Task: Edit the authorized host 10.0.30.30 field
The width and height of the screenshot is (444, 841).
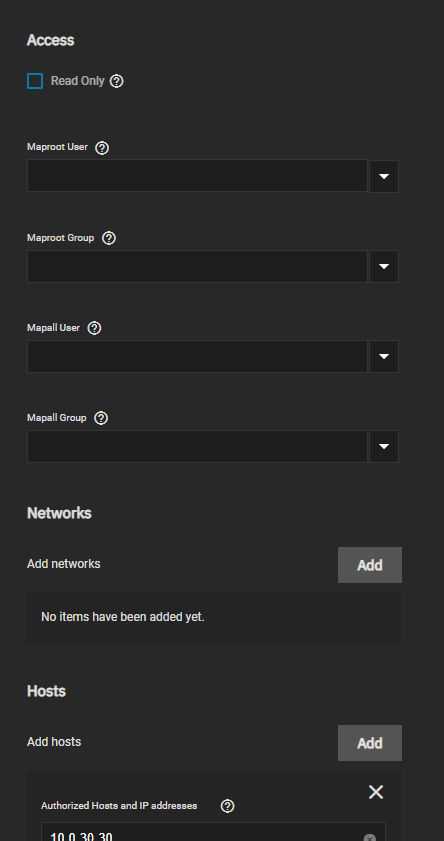Action: coord(204,834)
